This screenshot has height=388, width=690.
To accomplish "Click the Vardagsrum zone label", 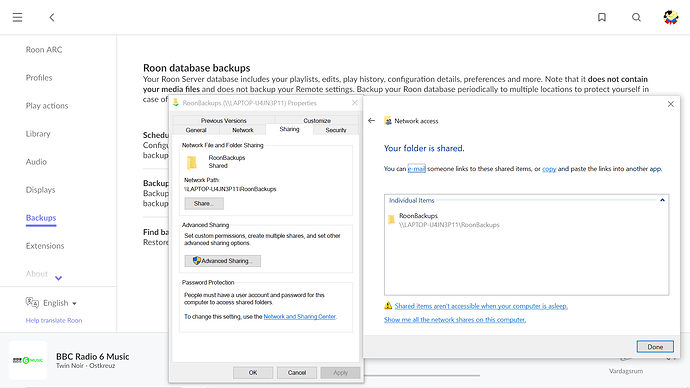I will pyautogui.click(x=626, y=371).
